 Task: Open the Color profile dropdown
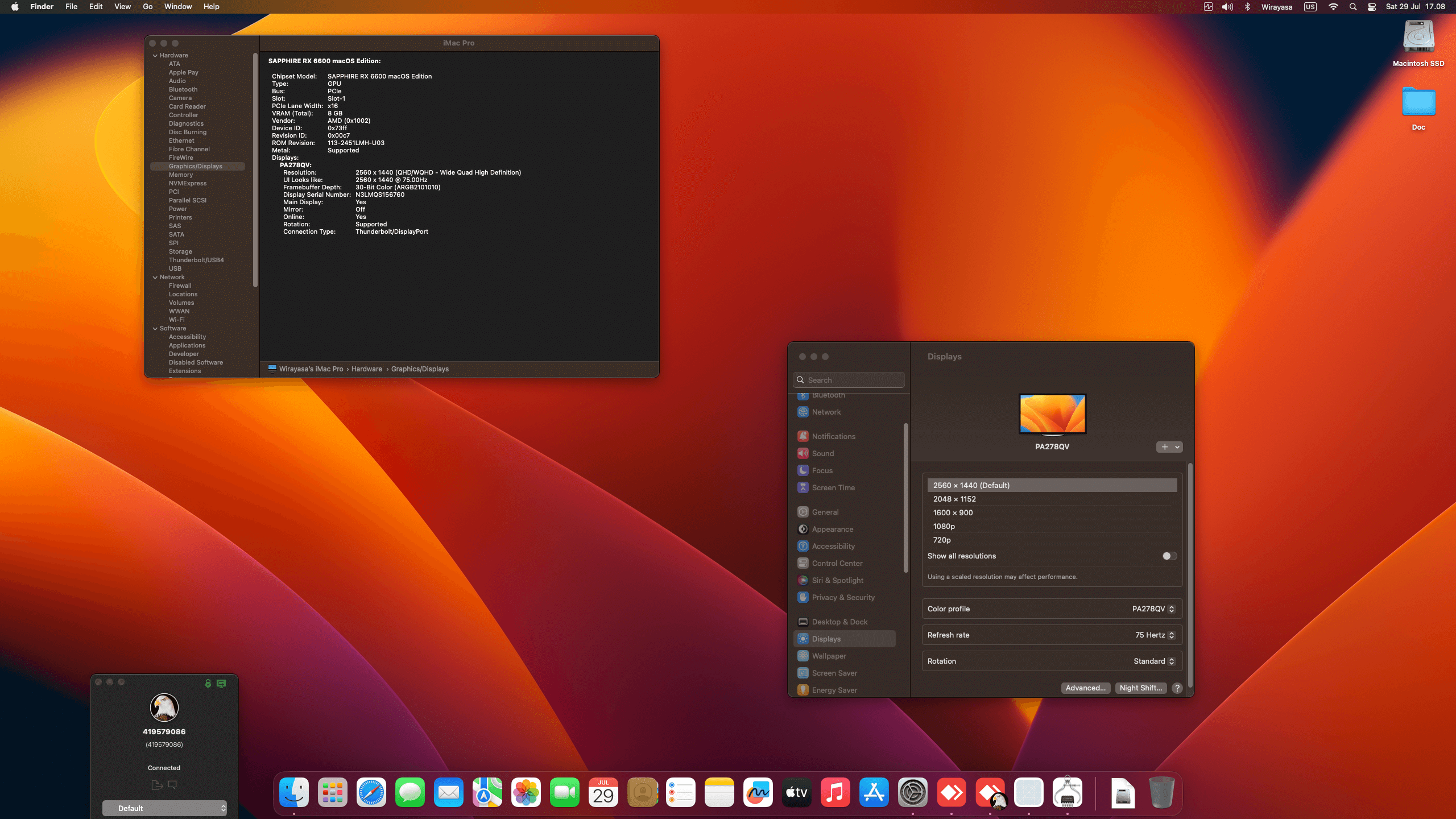pos(1153,609)
